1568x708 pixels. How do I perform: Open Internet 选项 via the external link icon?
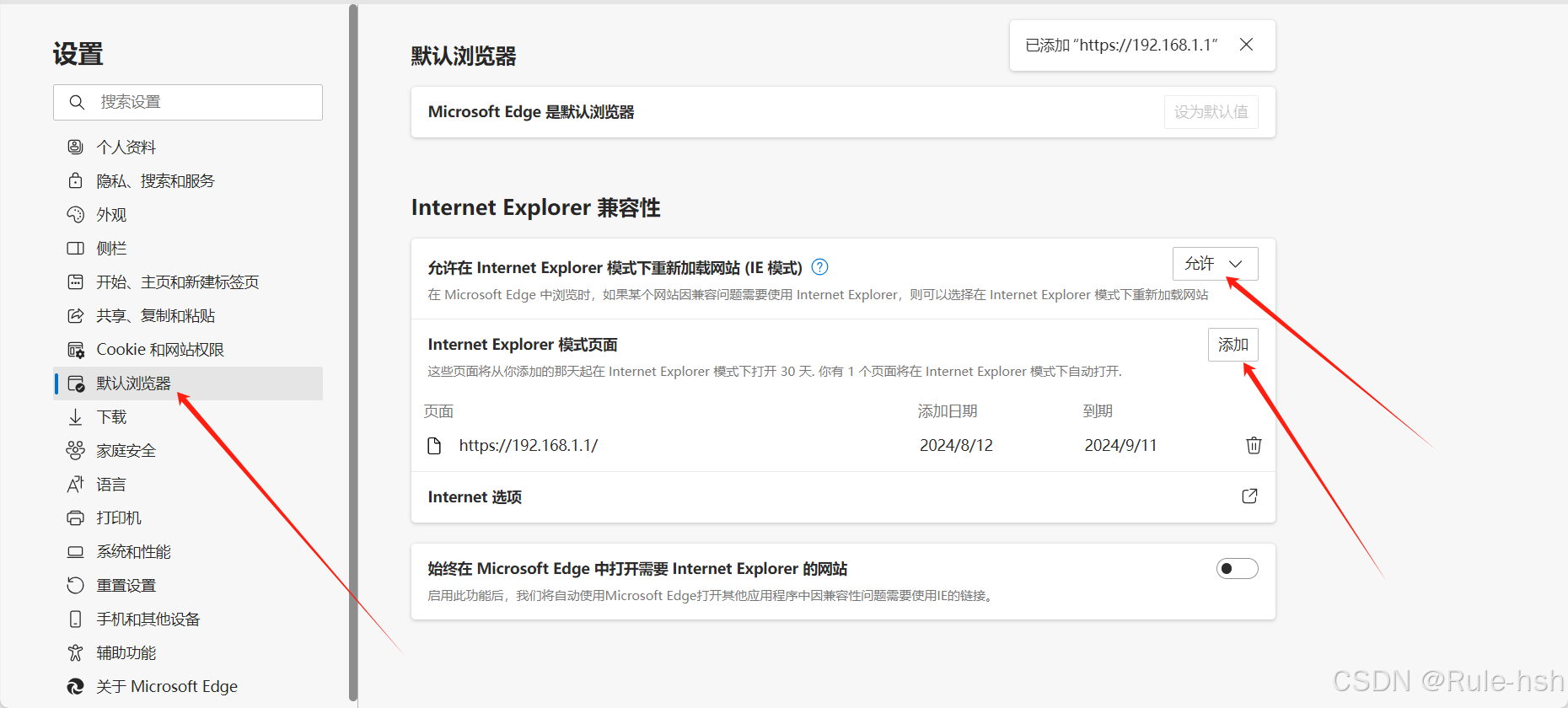click(1249, 496)
